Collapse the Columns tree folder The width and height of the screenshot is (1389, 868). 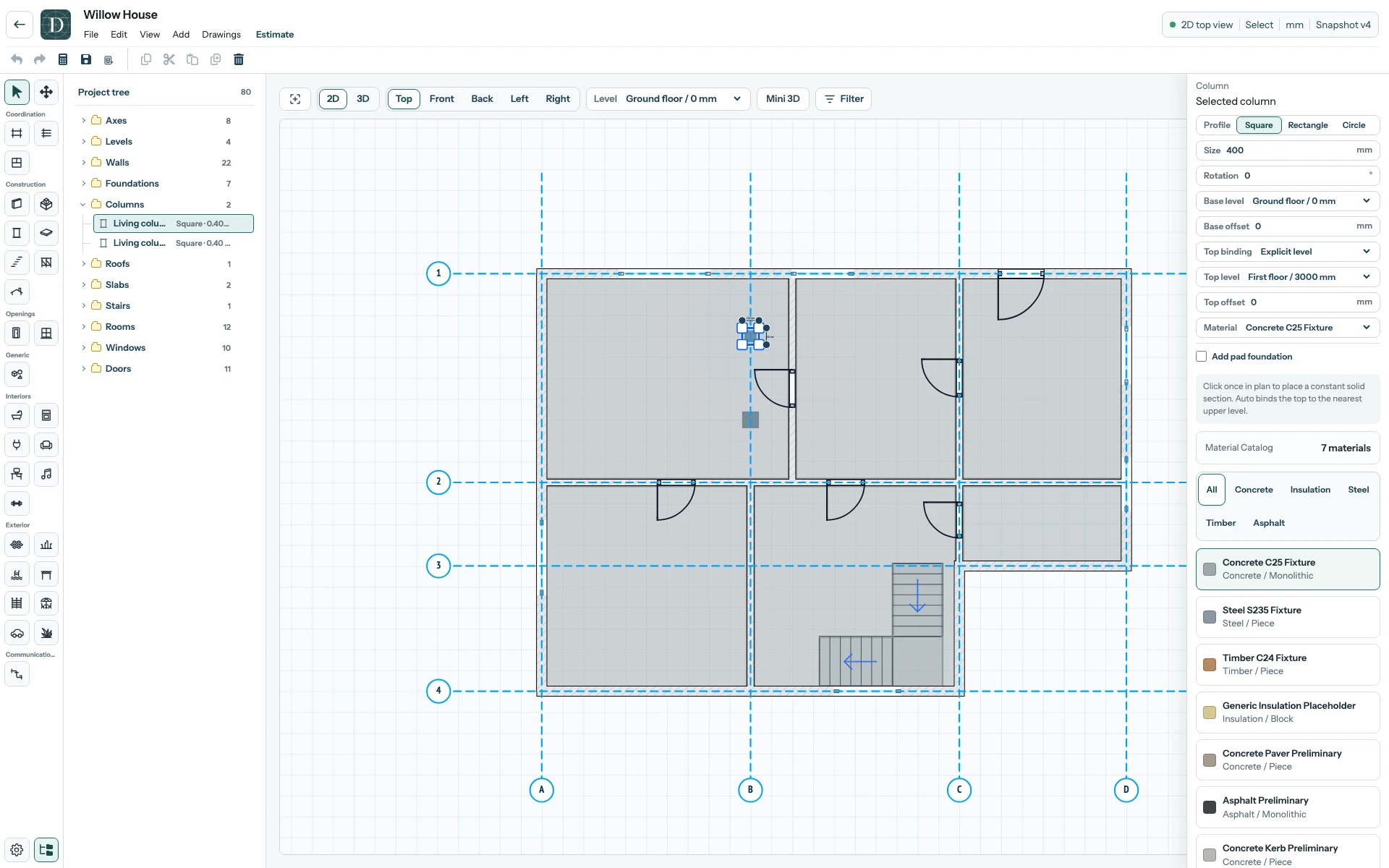84,205
